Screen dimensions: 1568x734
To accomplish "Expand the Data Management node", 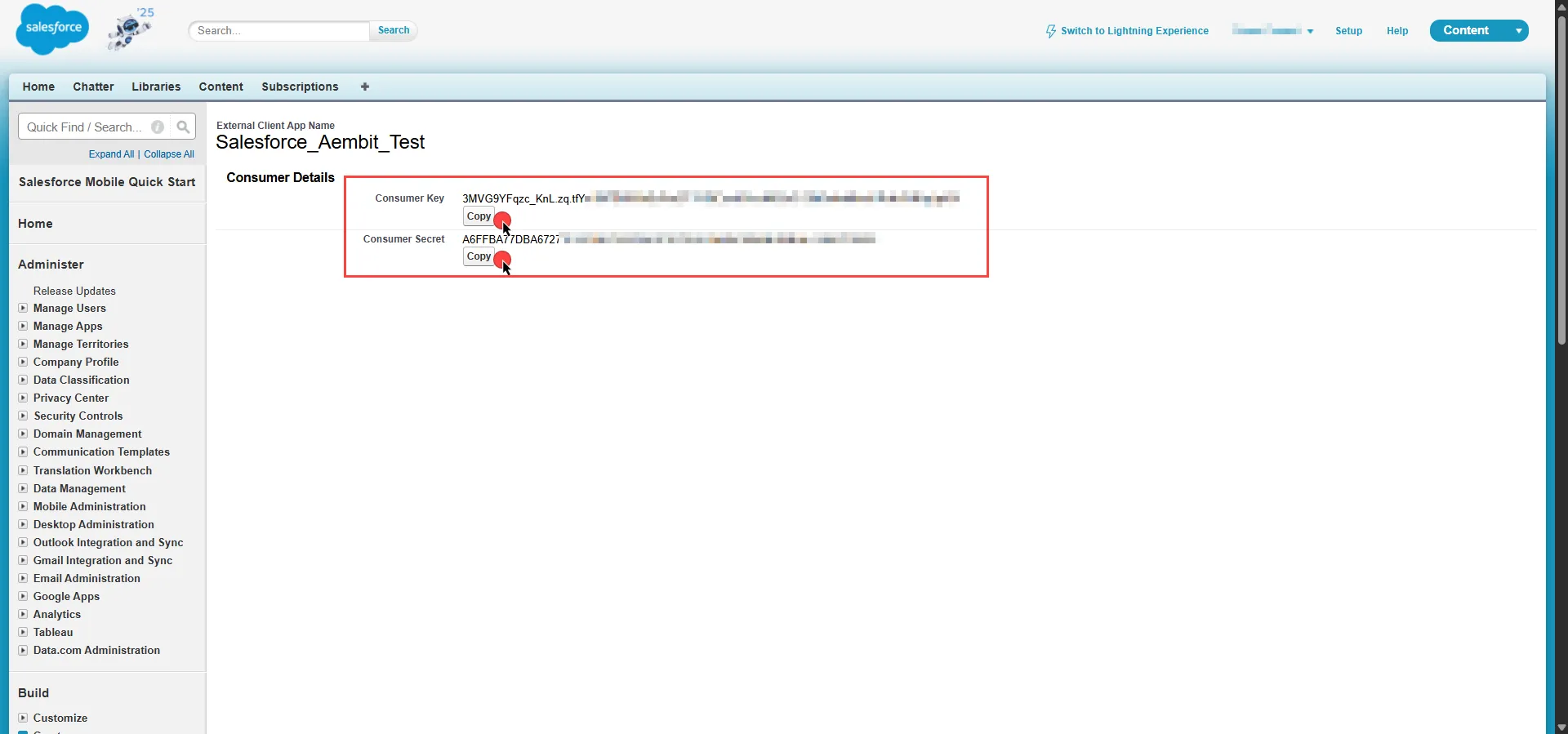I will [23, 488].
